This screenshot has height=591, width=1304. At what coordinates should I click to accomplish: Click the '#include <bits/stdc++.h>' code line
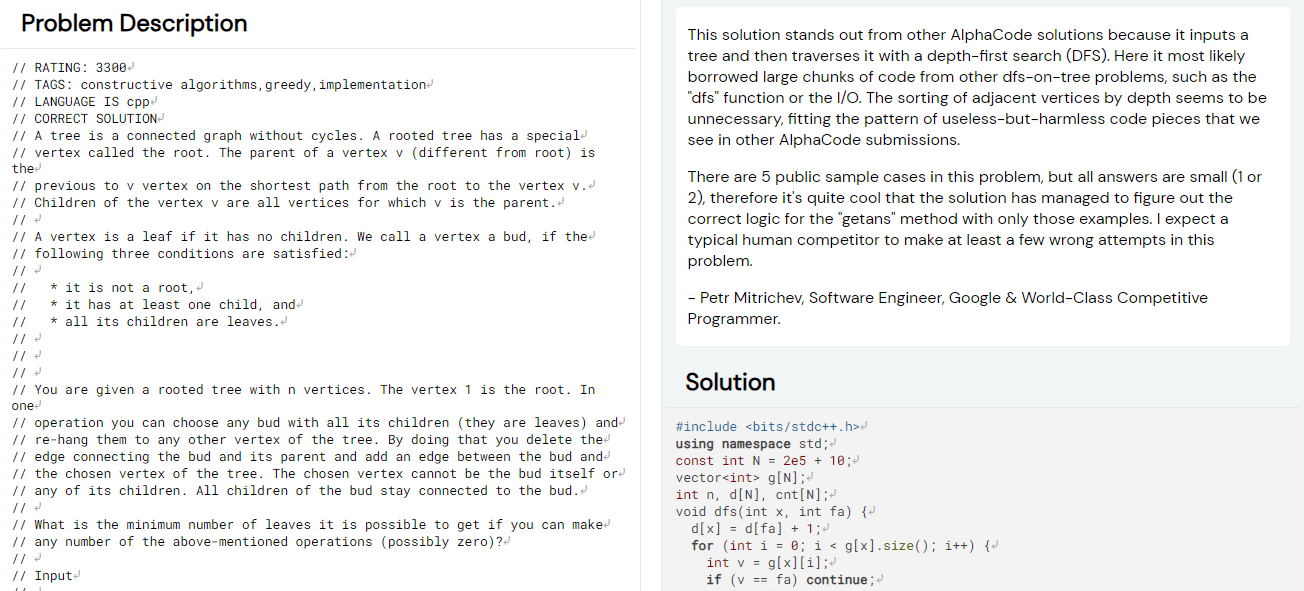[767, 427]
